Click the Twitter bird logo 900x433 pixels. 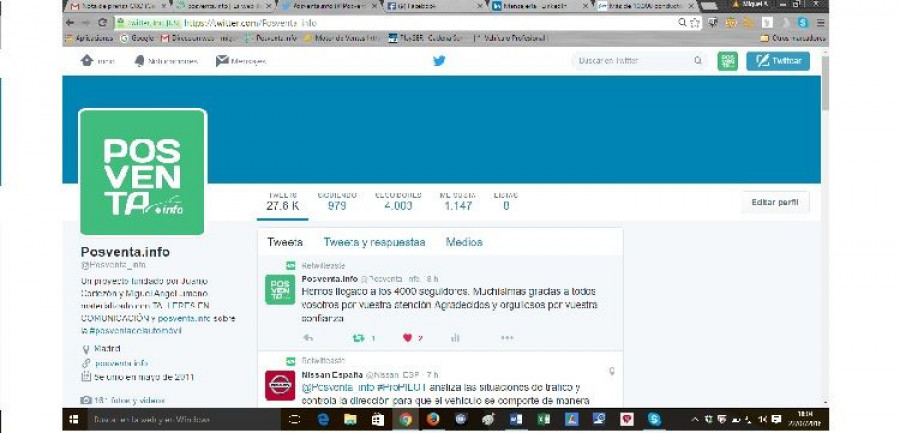coord(439,61)
